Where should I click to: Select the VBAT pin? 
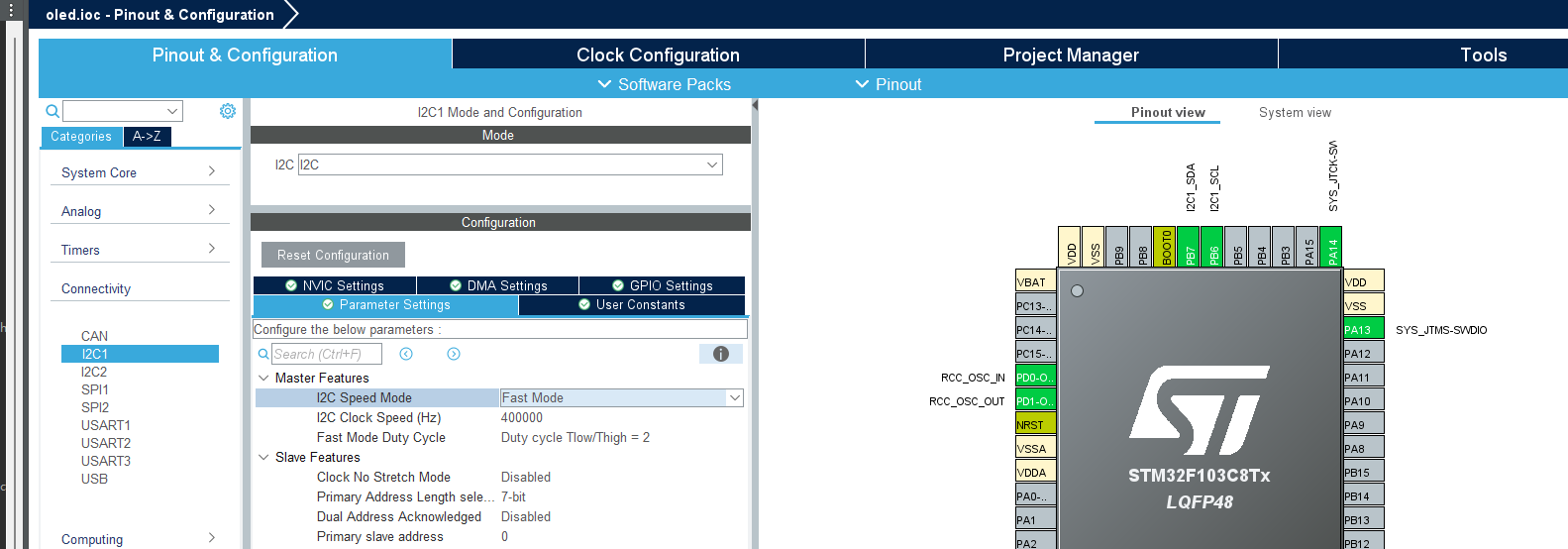tap(1035, 281)
